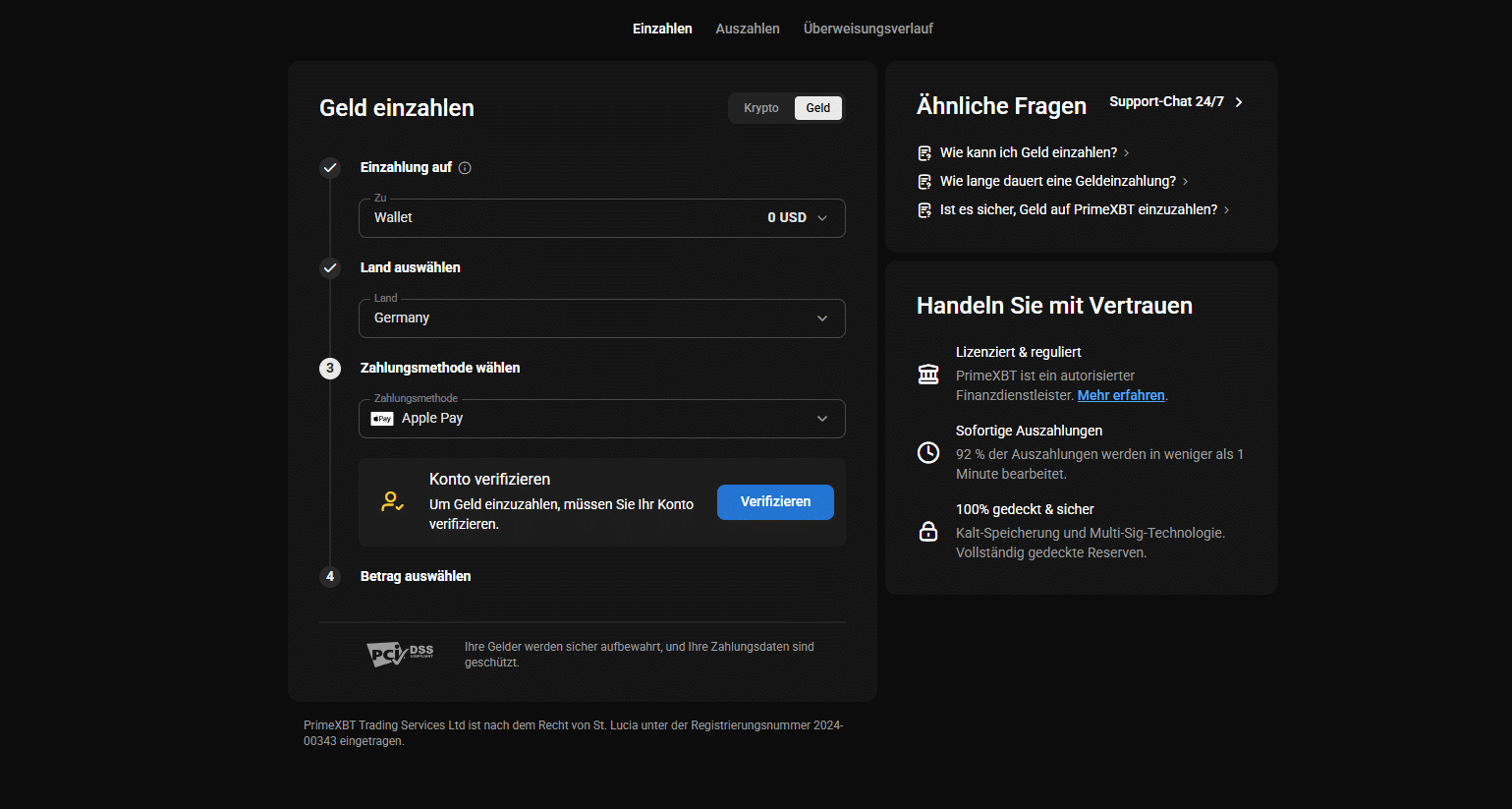The image size is (1512, 809).
Task: Click the info icon beside Einzahlung auf
Action: tap(465, 168)
